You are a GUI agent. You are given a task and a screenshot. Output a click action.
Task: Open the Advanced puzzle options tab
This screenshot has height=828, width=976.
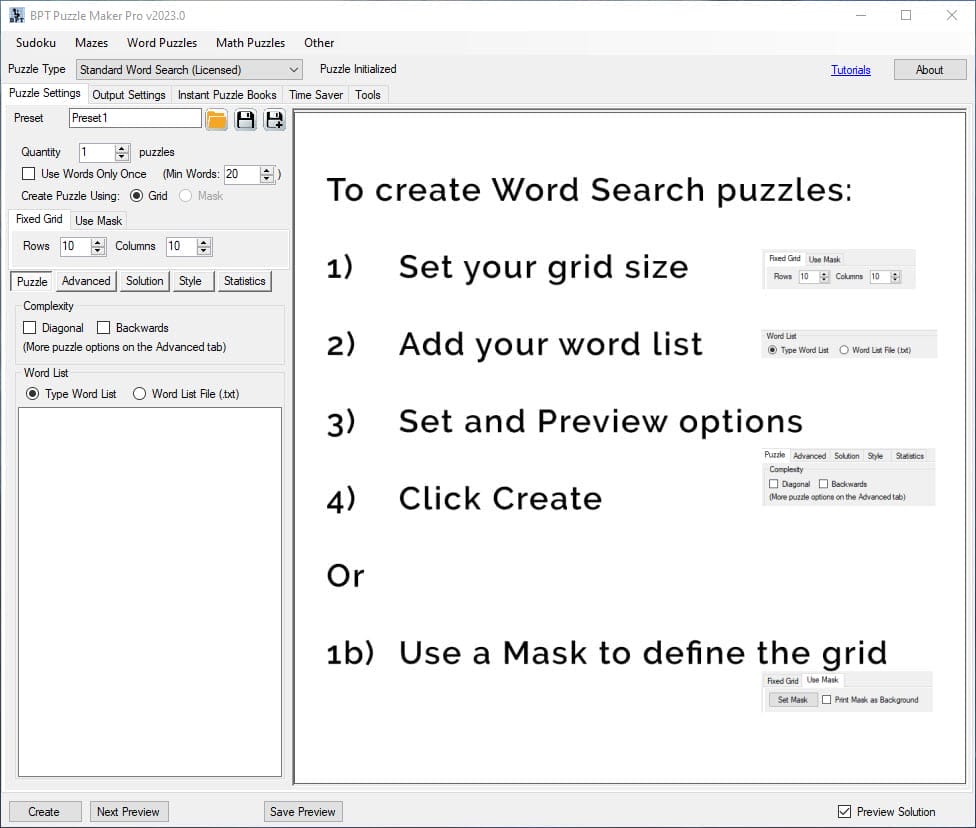86,281
